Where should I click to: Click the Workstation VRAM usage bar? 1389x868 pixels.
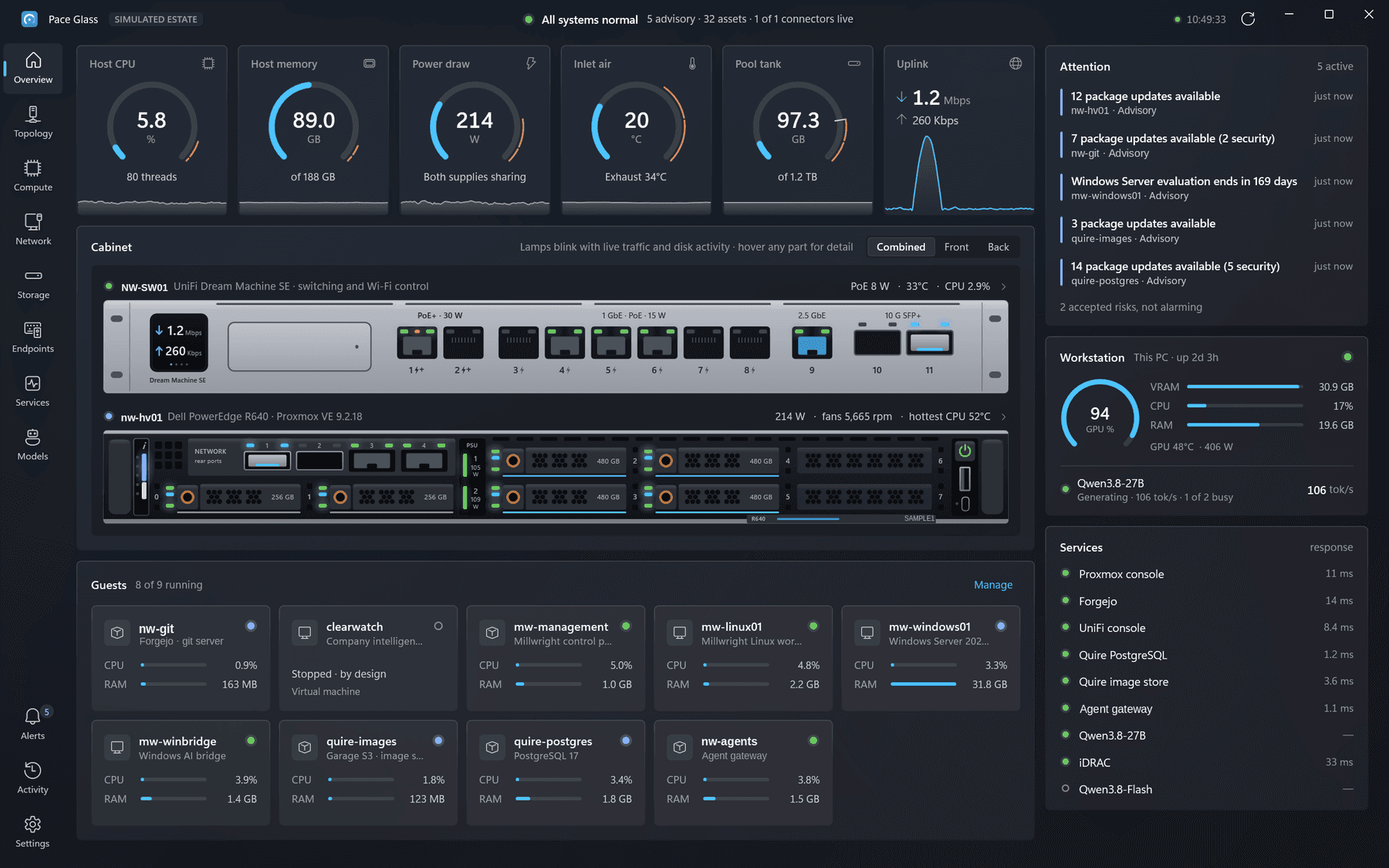[1245, 387]
